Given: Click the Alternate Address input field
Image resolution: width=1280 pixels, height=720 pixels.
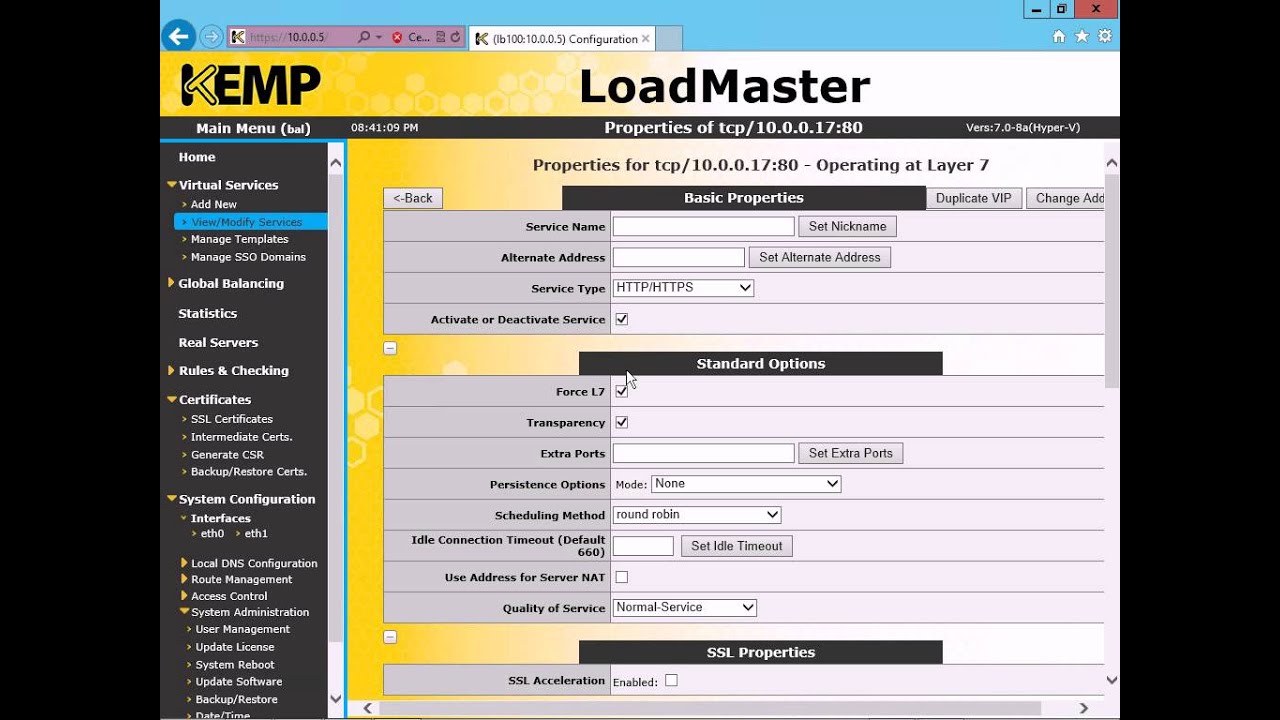Looking at the screenshot, I should (679, 258).
